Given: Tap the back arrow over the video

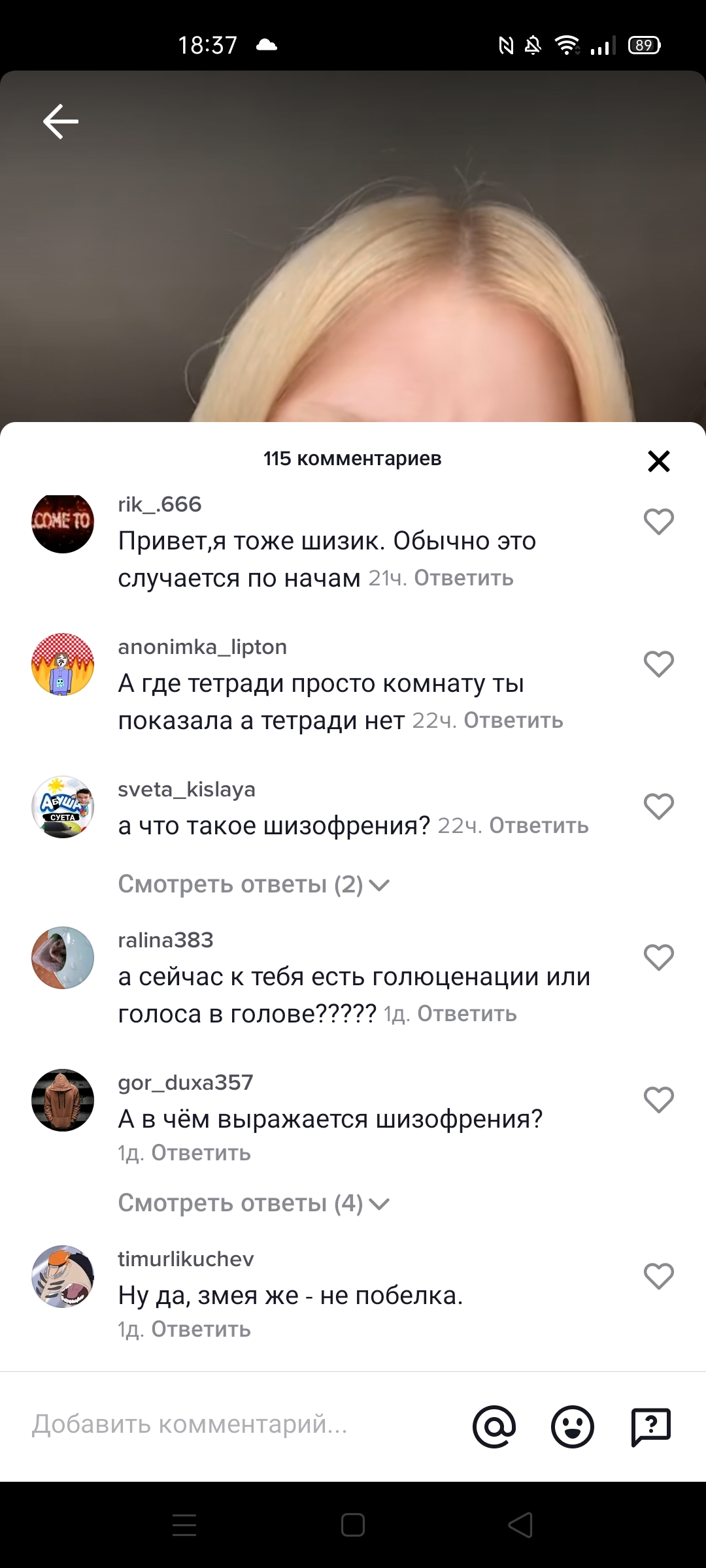Looking at the screenshot, I should [61, 122].
